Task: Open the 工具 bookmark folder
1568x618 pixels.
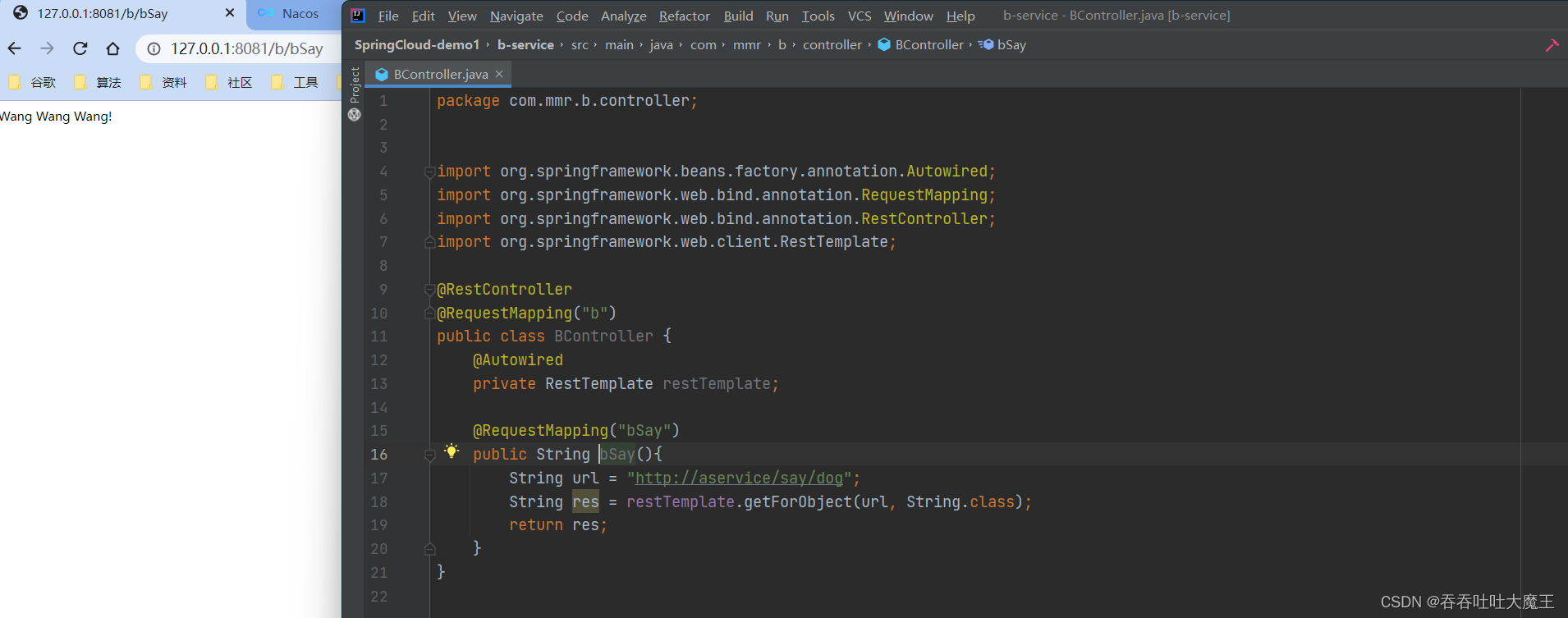Action: pos(296,82)
